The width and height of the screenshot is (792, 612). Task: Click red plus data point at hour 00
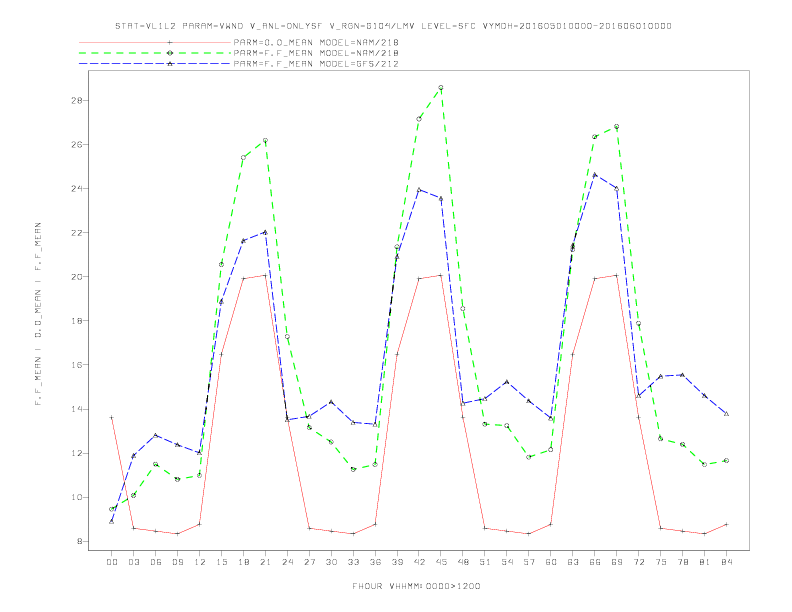pos(112,418)
